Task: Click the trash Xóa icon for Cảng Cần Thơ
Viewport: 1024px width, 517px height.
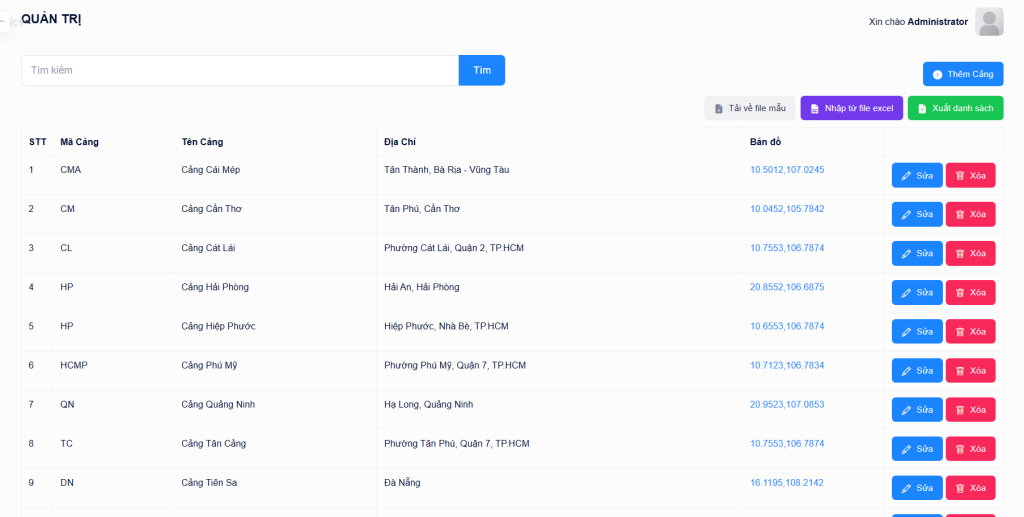Action: coord(960,214)
